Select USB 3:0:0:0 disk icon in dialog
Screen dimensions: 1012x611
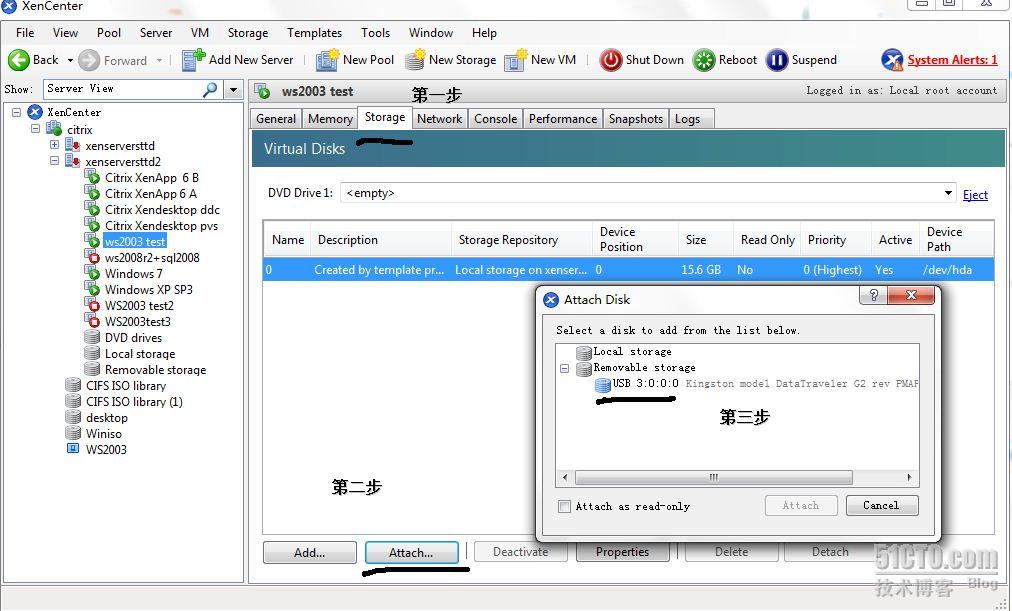pyautogui.click(x=602, y=385)
